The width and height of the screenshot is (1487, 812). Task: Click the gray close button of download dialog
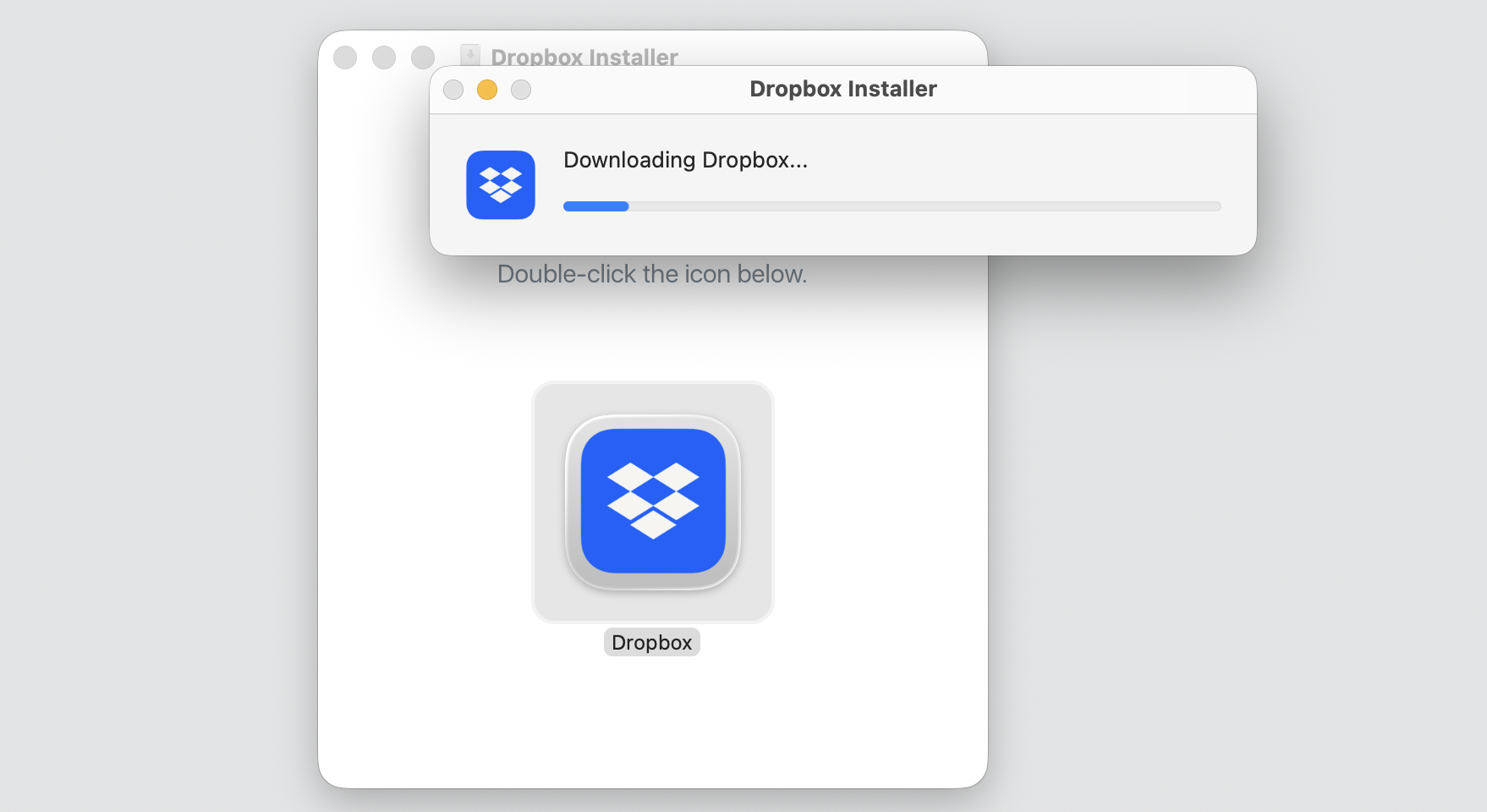(x=453, y=90)
